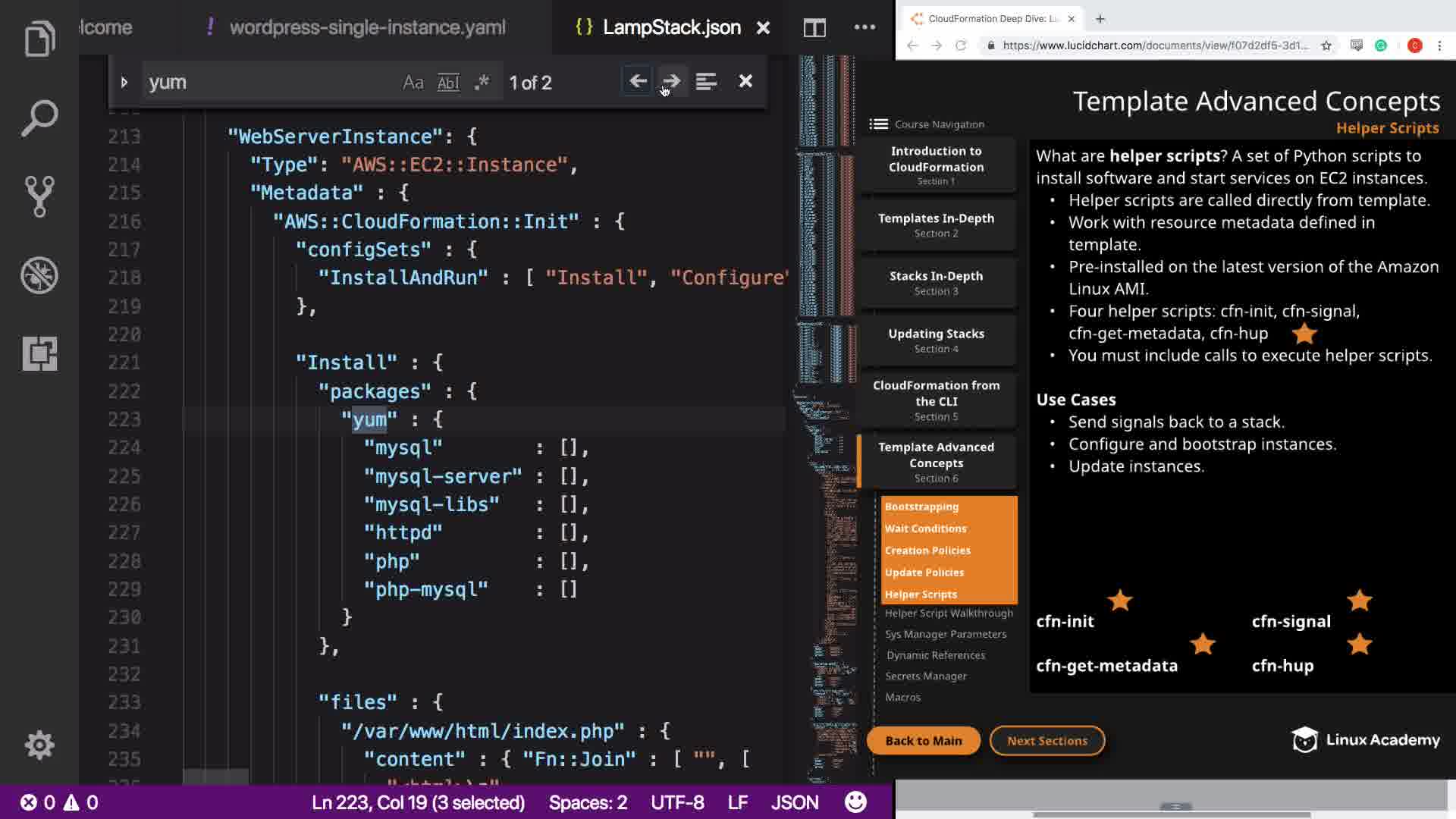
Task: Toggle Match Case in find widget
Action: click(413, 82)
